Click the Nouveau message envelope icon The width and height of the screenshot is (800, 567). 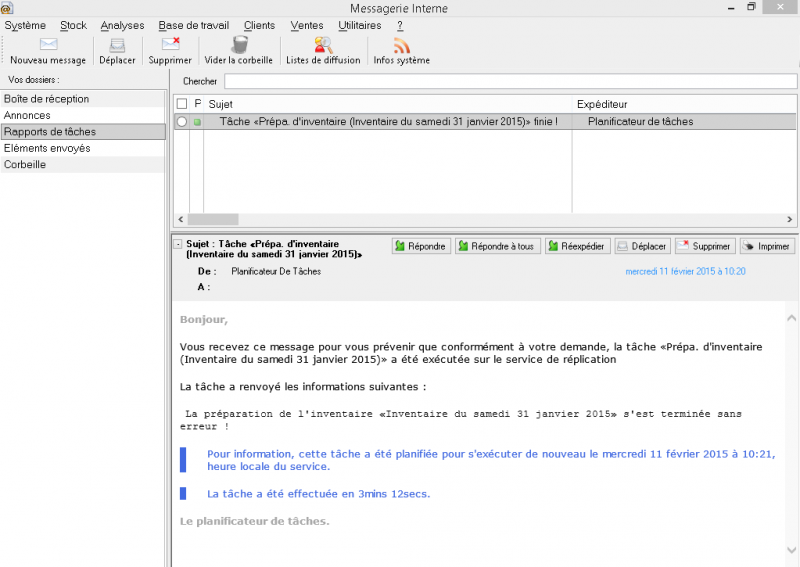pos(48,44)
